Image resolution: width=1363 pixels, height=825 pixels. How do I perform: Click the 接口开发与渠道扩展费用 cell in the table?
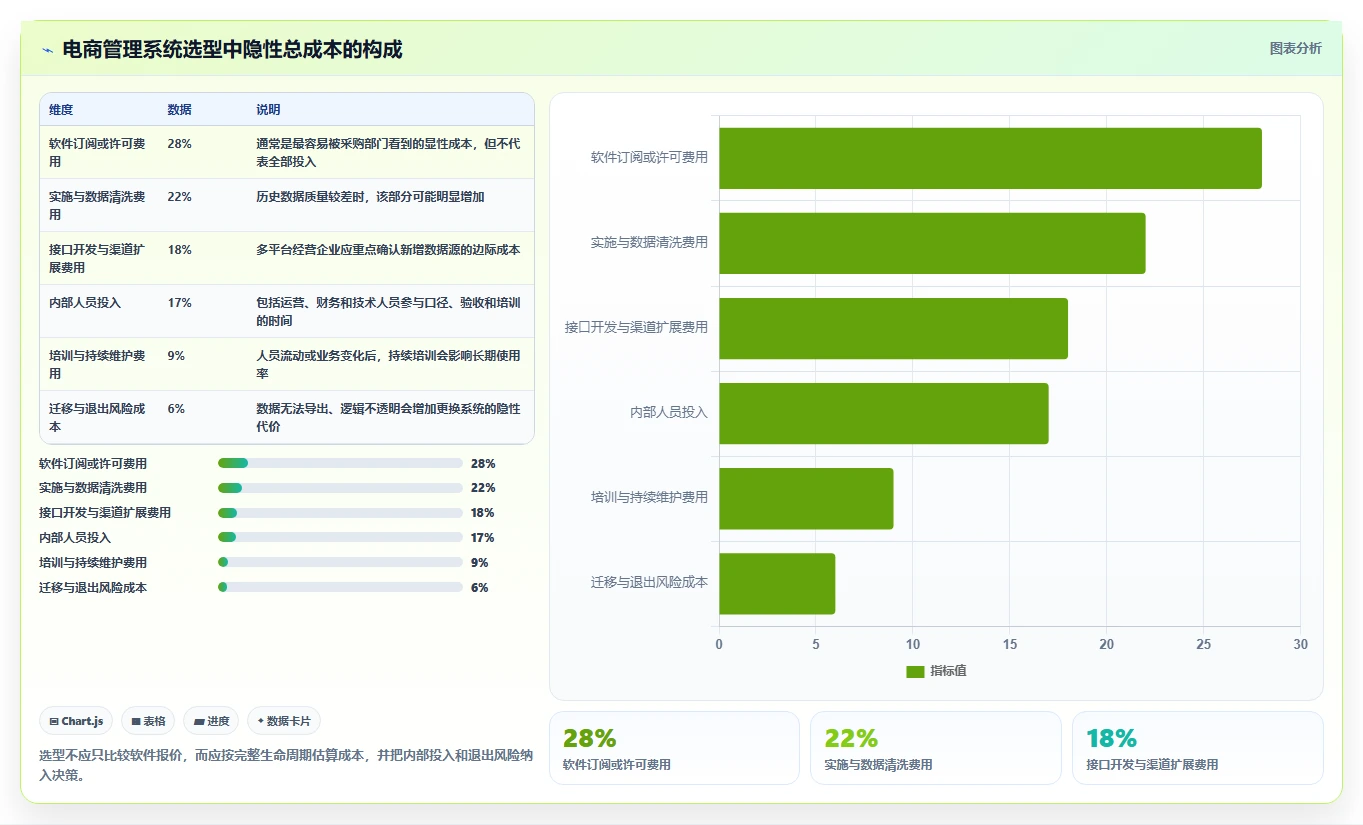(97, 258)
